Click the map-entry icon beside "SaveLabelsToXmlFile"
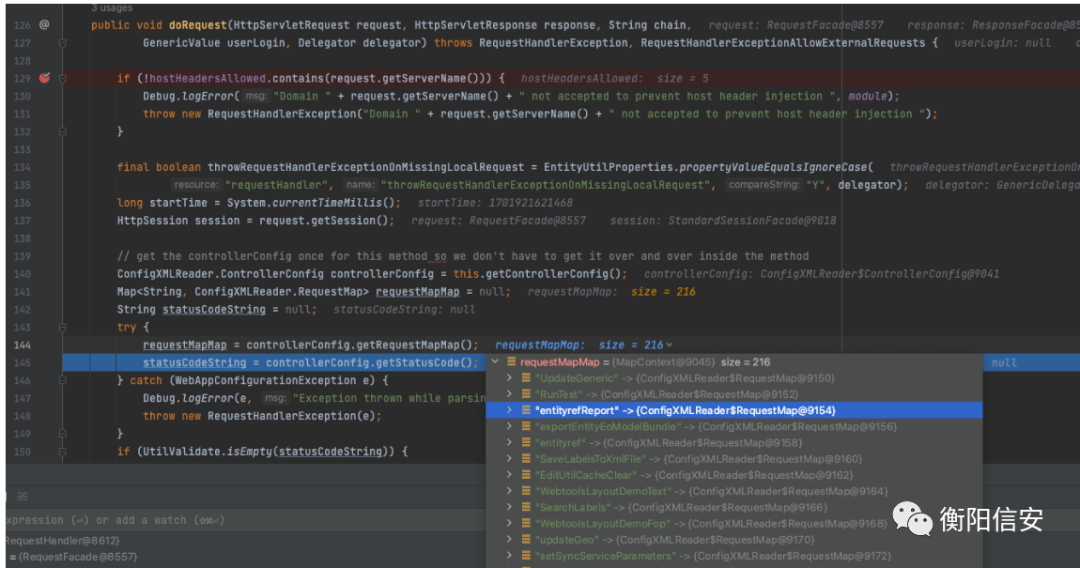The height and width of the screenshot is (568, 1080). click(x=526, y=459)
